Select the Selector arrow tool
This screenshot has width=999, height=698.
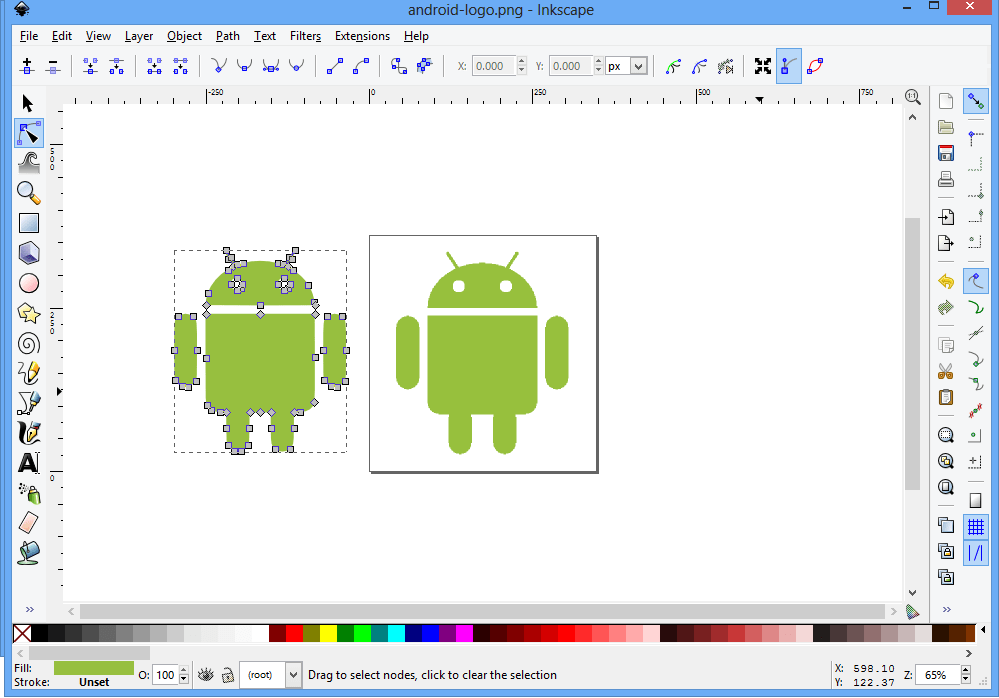click(x=28, y=103)
